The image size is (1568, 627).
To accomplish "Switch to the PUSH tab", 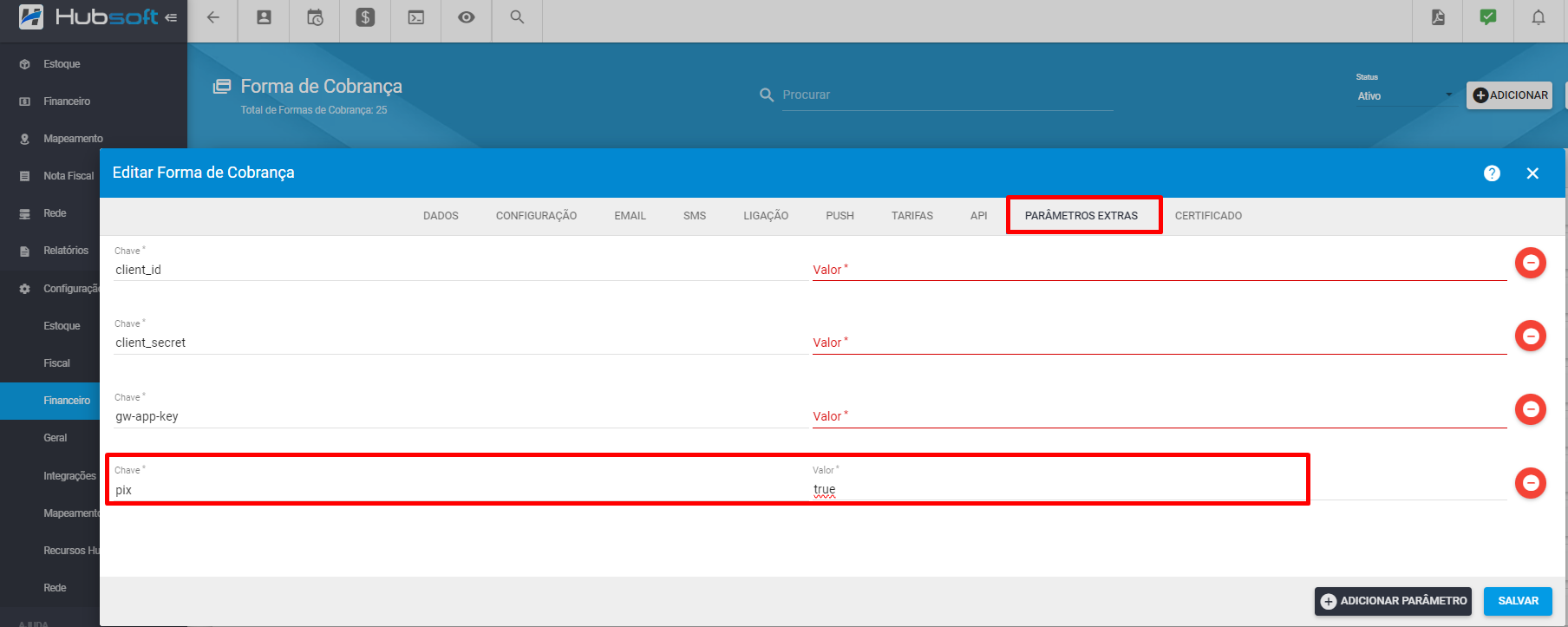I will (x=840, y=216).
